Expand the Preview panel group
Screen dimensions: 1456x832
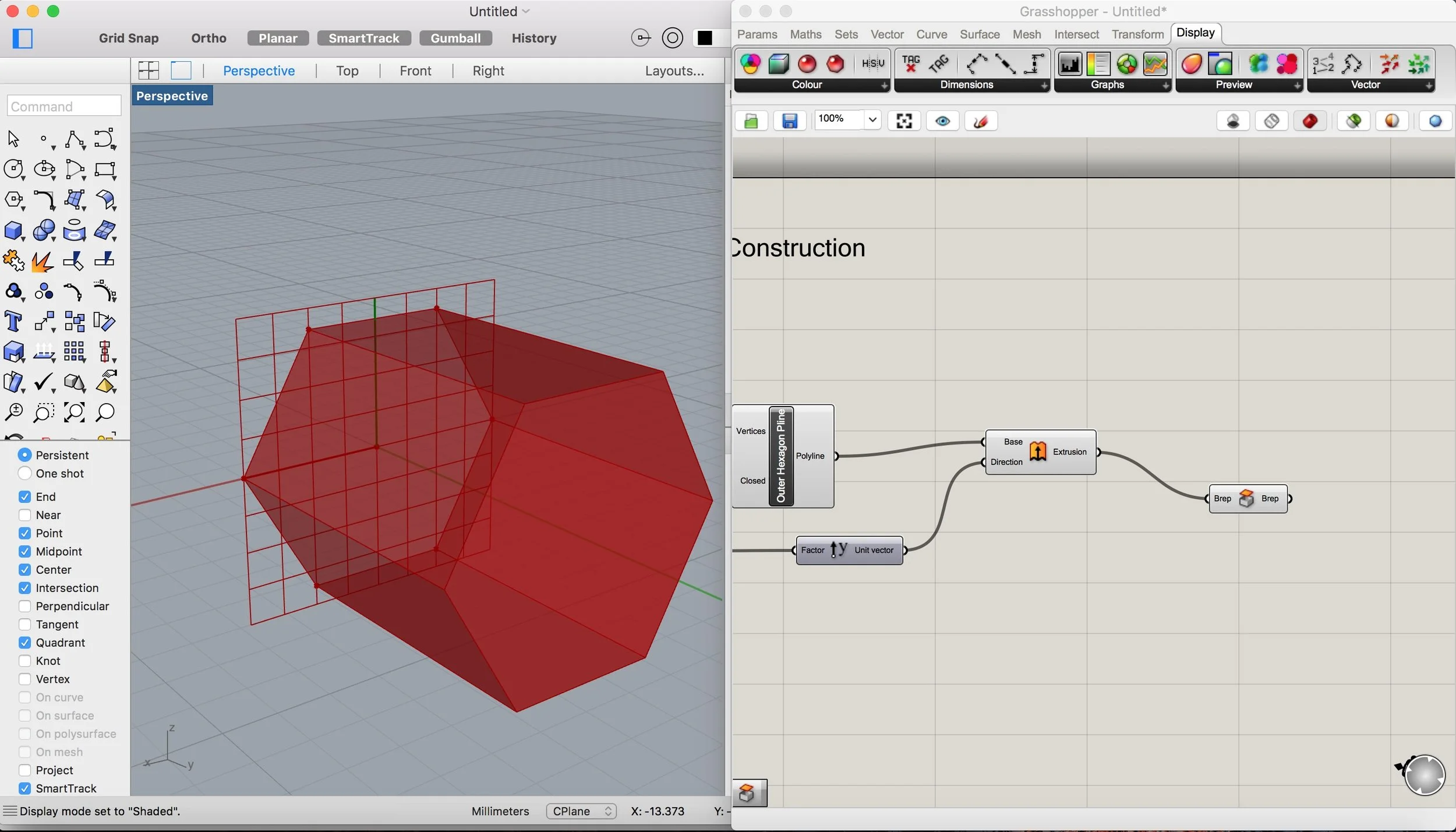pos(1297,86)
